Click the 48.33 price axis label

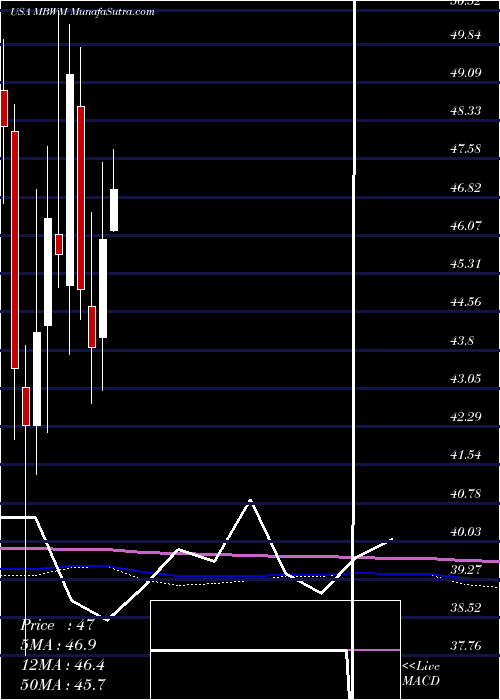click(x=466, y=110)
